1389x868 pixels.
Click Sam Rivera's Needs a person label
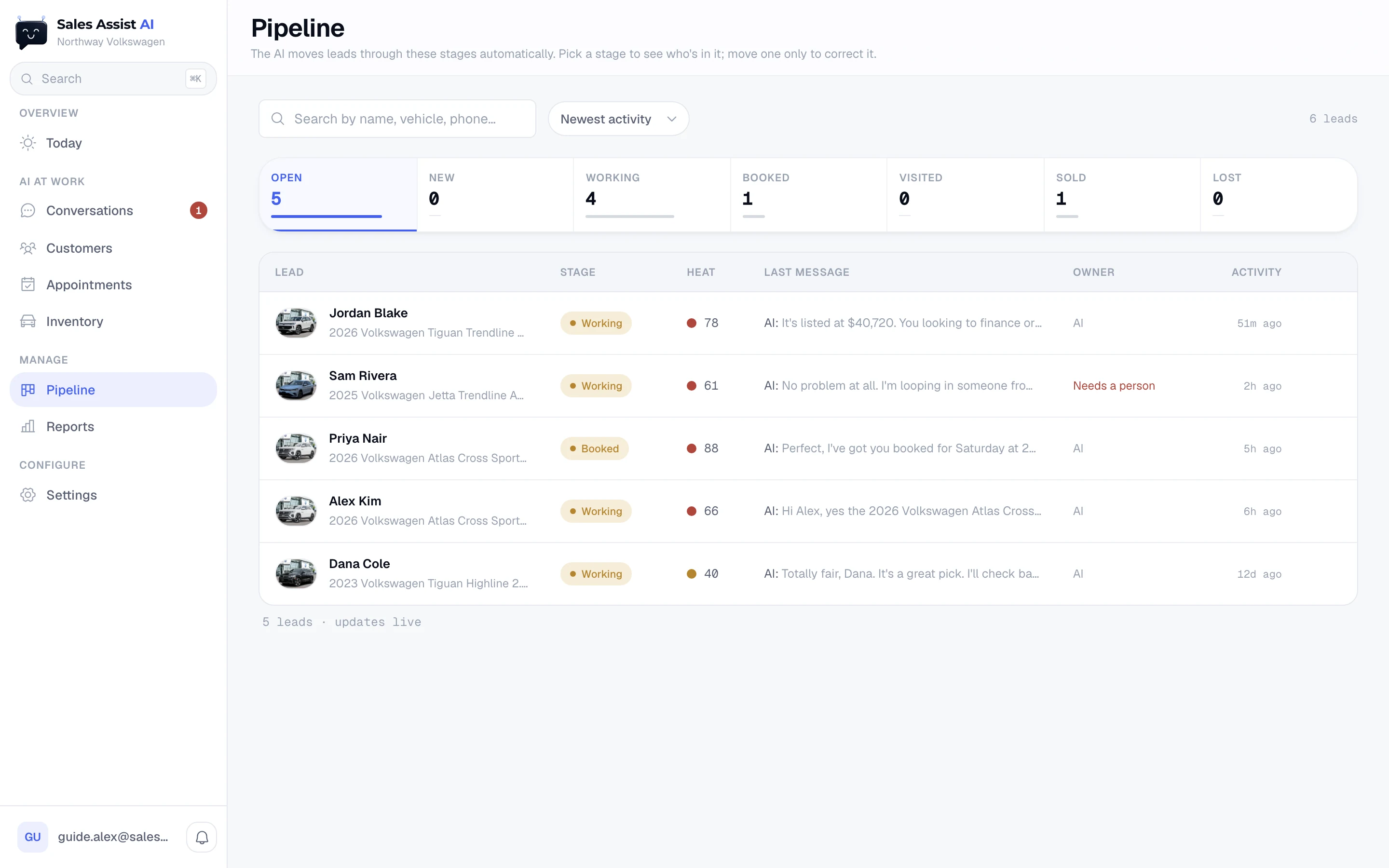[1114, 386]
